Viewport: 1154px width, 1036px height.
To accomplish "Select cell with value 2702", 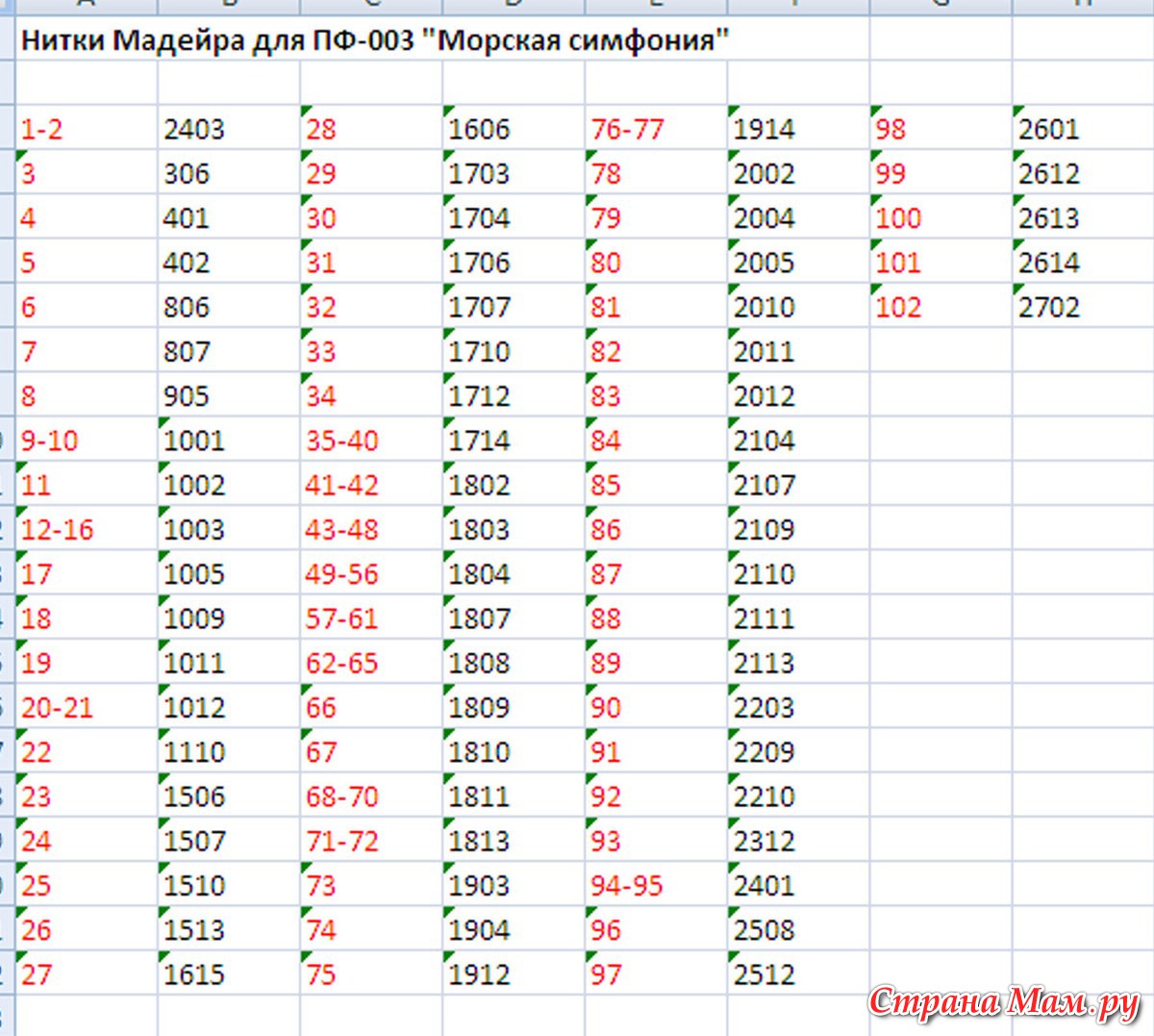I will coord(1083,306).
